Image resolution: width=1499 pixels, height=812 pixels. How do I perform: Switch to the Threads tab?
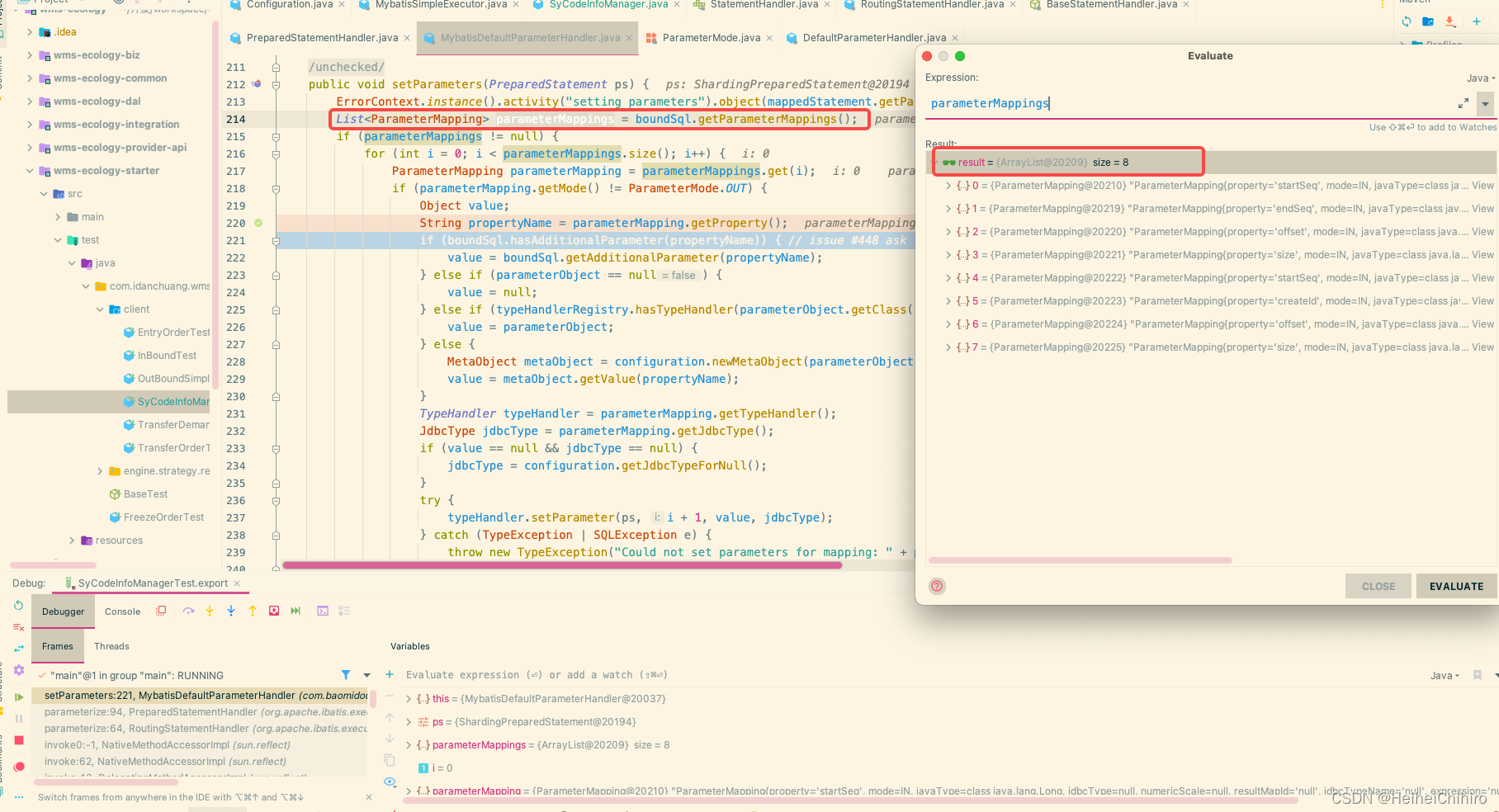(111, 646)
